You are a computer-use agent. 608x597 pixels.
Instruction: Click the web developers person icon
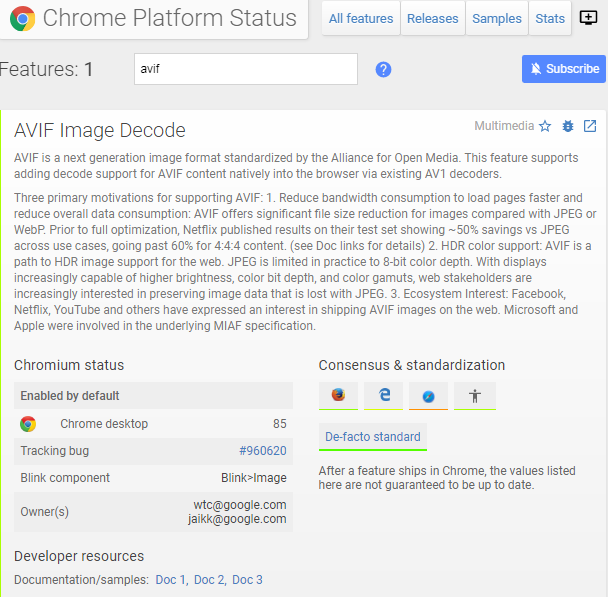[x=475, y=395]
